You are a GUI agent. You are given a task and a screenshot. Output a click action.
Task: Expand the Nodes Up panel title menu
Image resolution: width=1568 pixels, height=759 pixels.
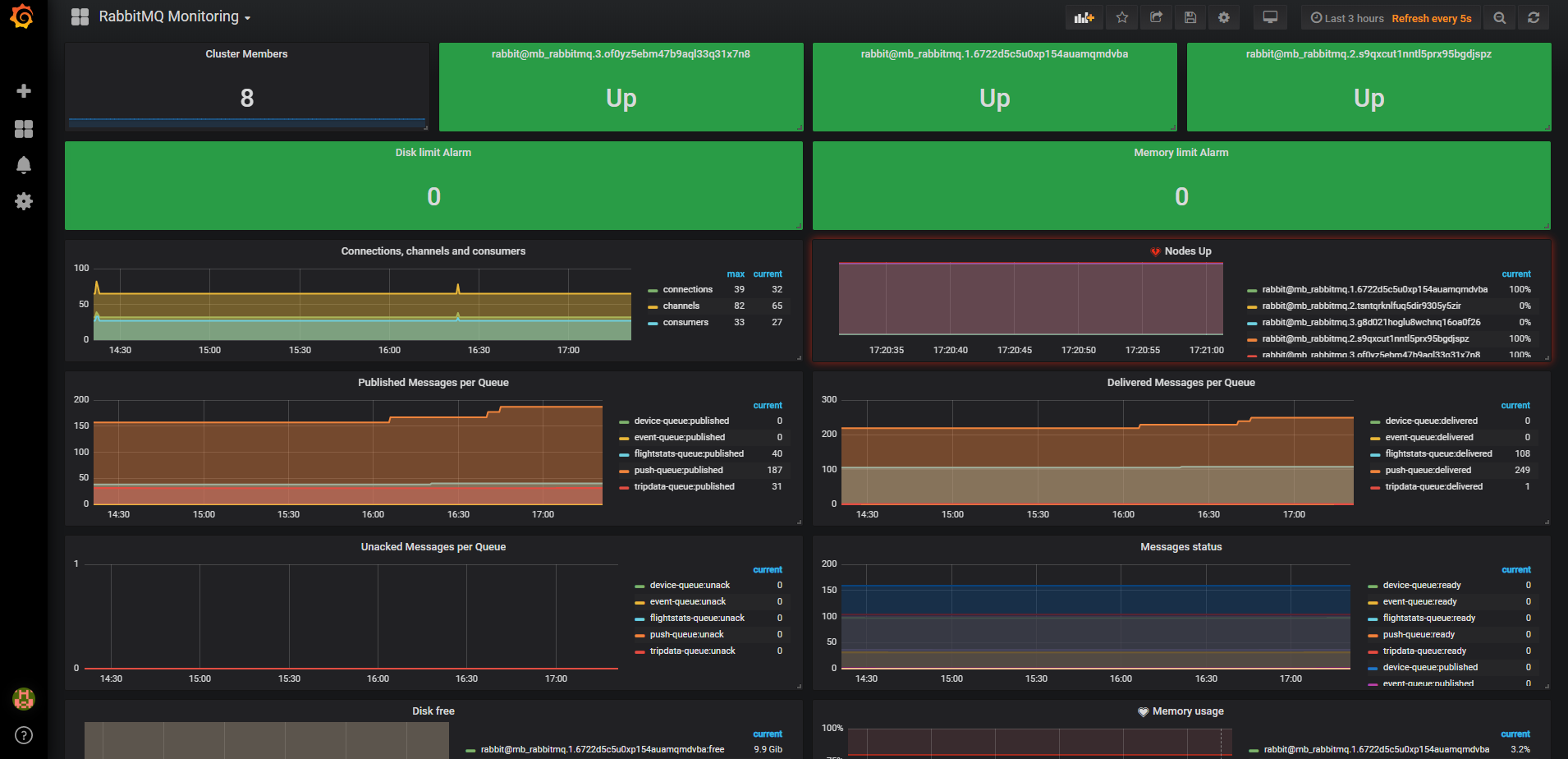(1187, 251)
